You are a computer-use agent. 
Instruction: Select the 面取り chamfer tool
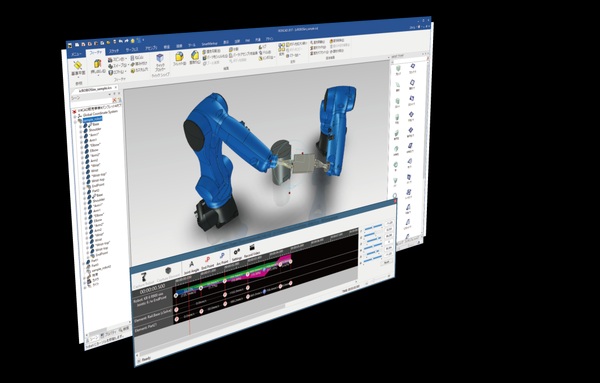[195, 58]
